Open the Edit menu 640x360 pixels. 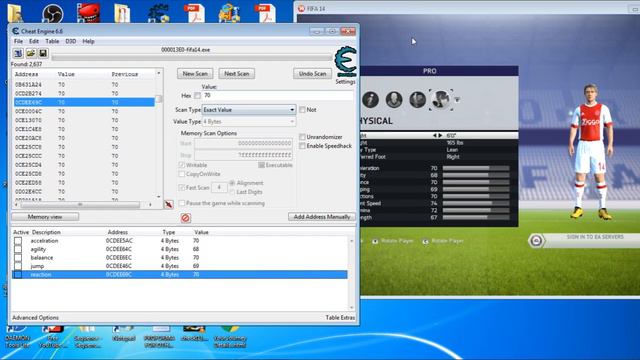[34, 41]
